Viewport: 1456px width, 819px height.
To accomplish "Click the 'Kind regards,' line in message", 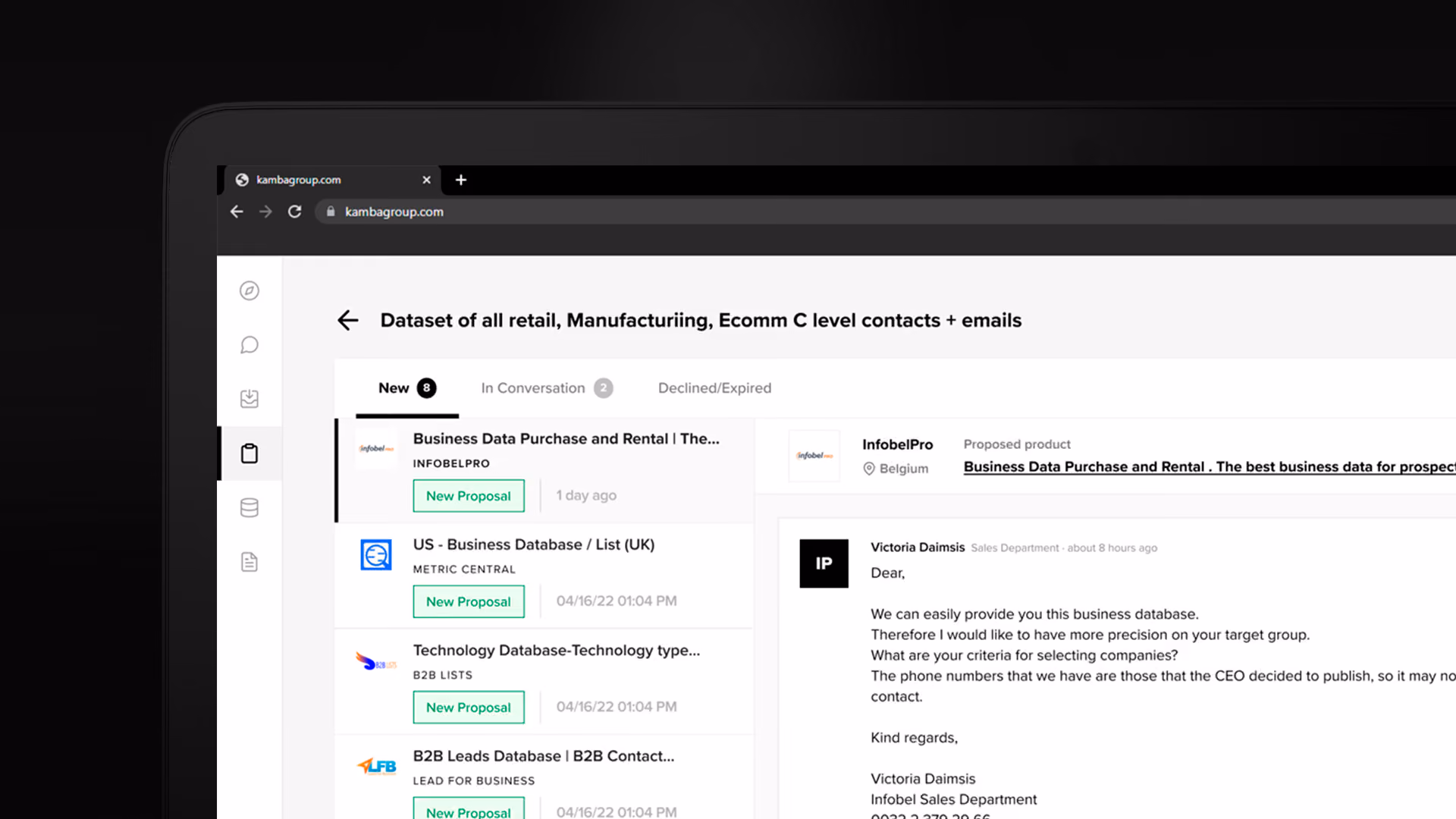I will [x=914, y=738].
